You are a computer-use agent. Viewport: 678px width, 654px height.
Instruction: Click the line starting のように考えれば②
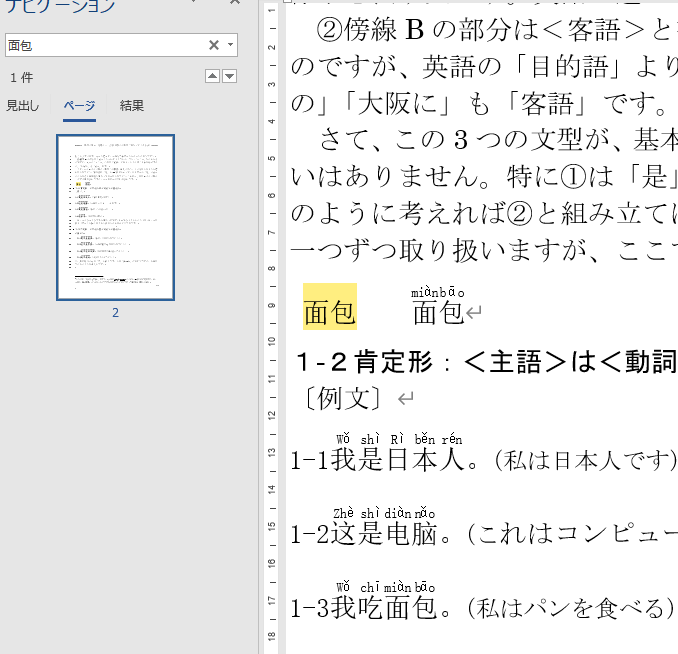coord(484,214)
